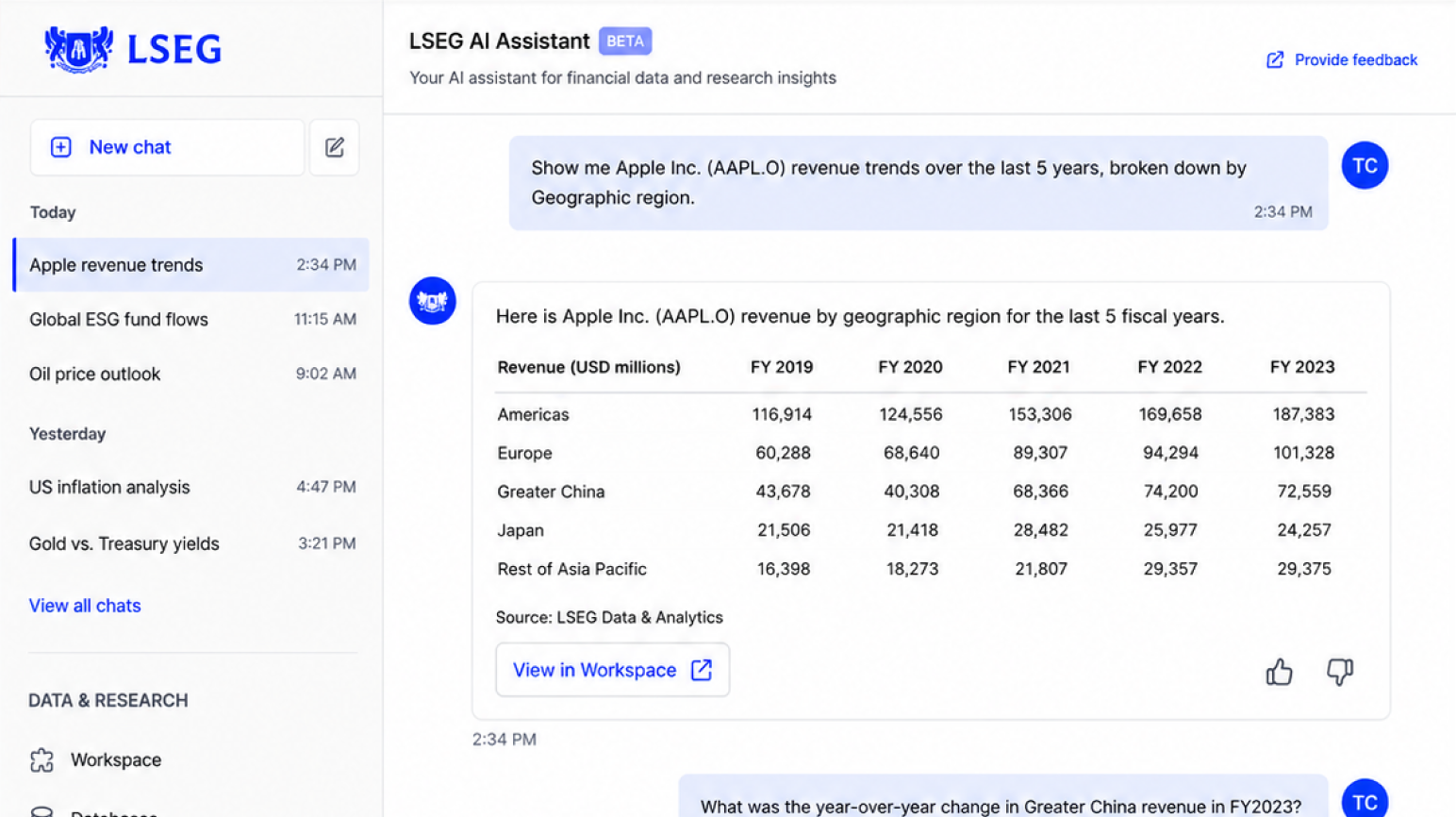
Task: Click the Japan row label
Action: click(521, 531)
